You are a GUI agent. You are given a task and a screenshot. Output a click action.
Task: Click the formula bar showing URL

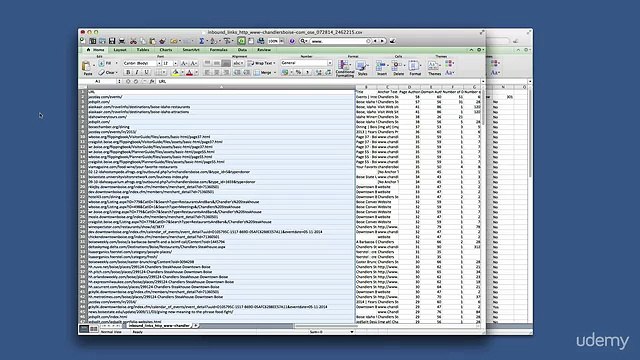point(318,82)
